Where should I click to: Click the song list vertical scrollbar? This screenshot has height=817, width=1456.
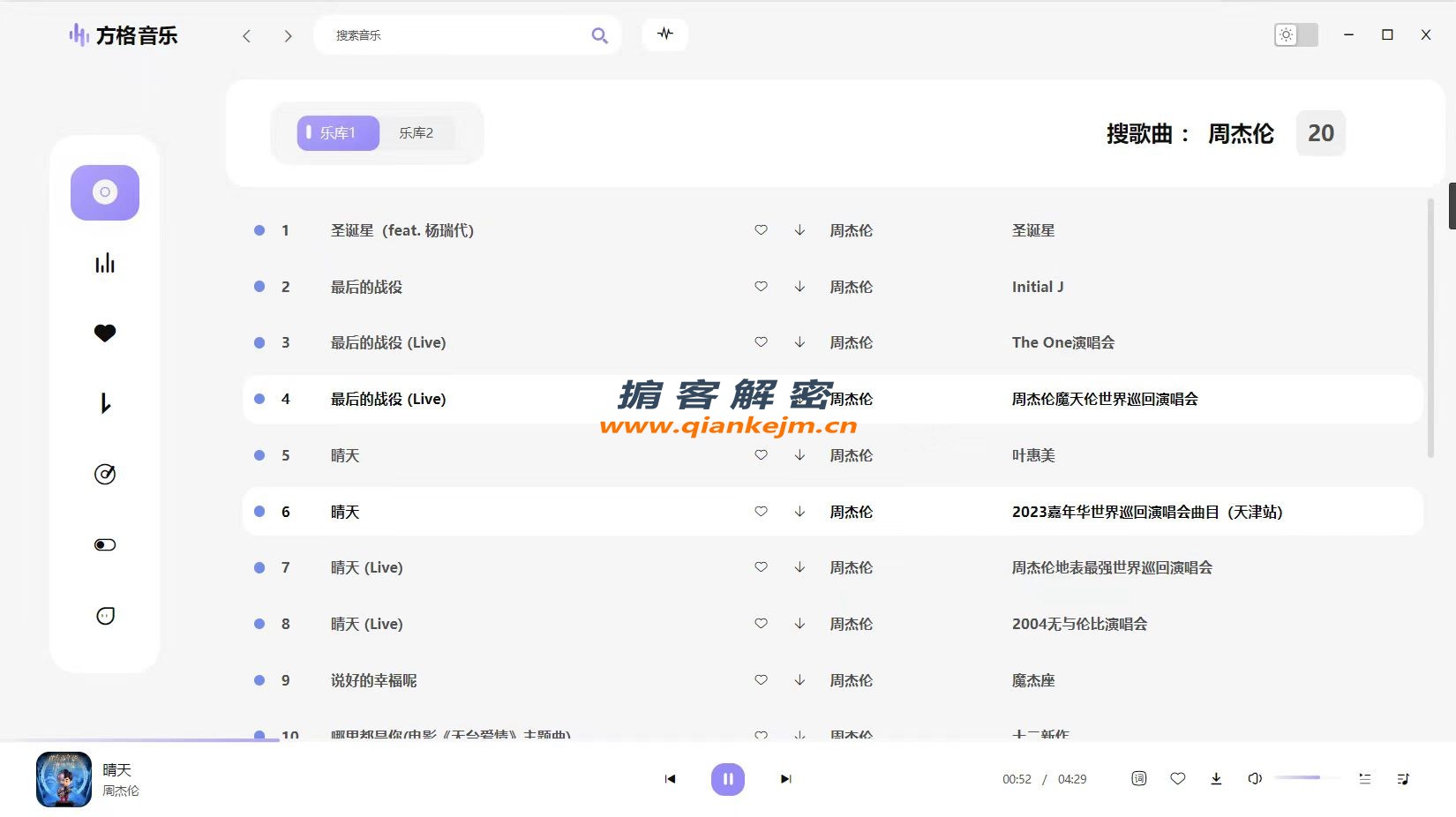point(1431,328)
